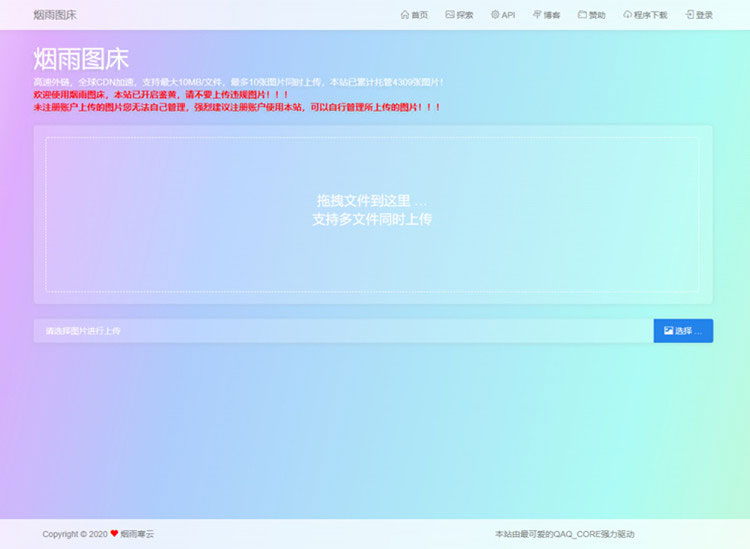The height and width of the screenshot is (549, 750).
Task: Click the 烟雨图床 brand in the navbar
Action: [x=54, y=15]
